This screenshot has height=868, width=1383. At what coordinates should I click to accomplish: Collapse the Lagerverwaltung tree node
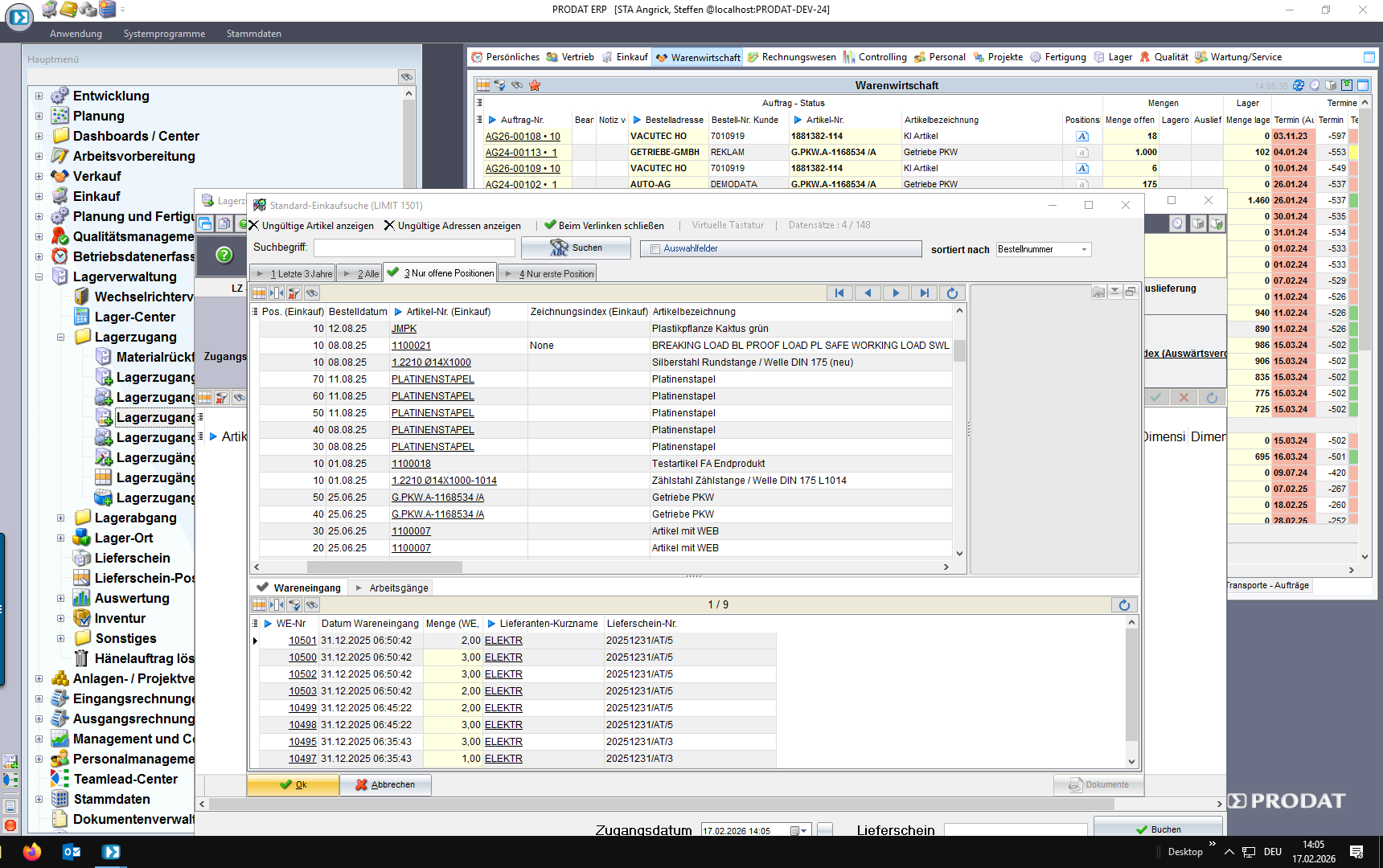tap(39, 277)
